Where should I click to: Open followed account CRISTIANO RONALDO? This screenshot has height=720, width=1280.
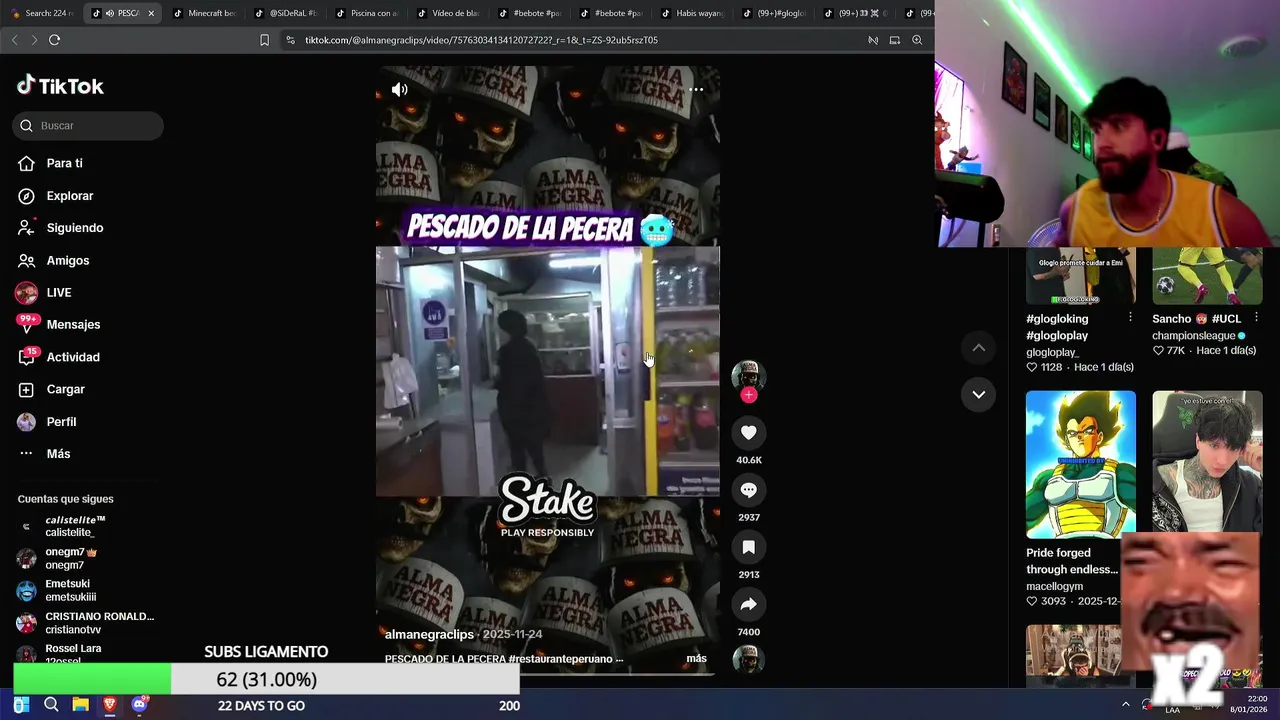85,622
